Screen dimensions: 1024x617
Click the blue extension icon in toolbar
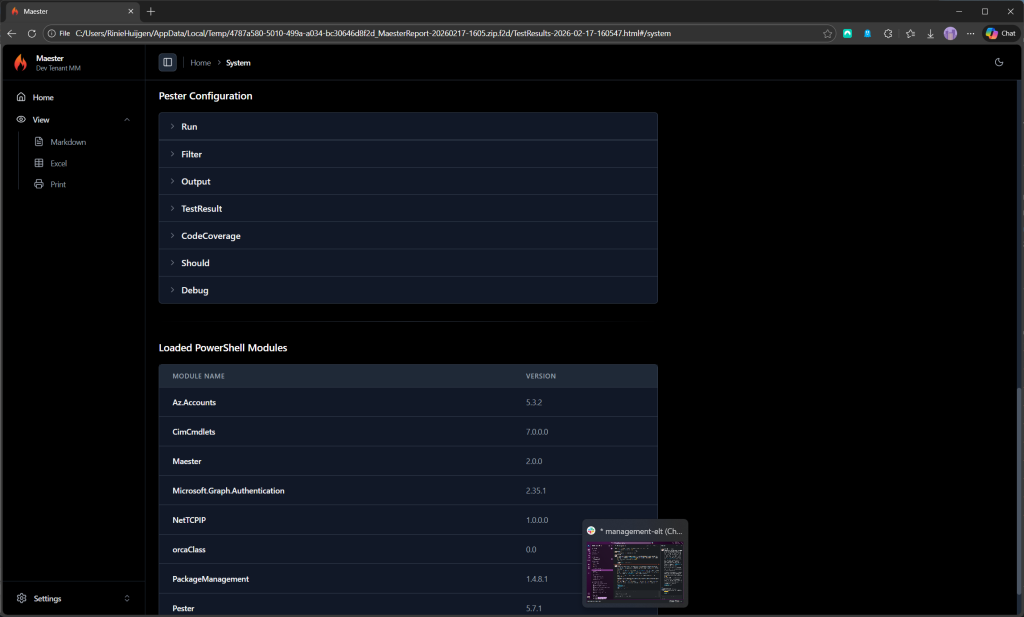(x=867, y=33)
